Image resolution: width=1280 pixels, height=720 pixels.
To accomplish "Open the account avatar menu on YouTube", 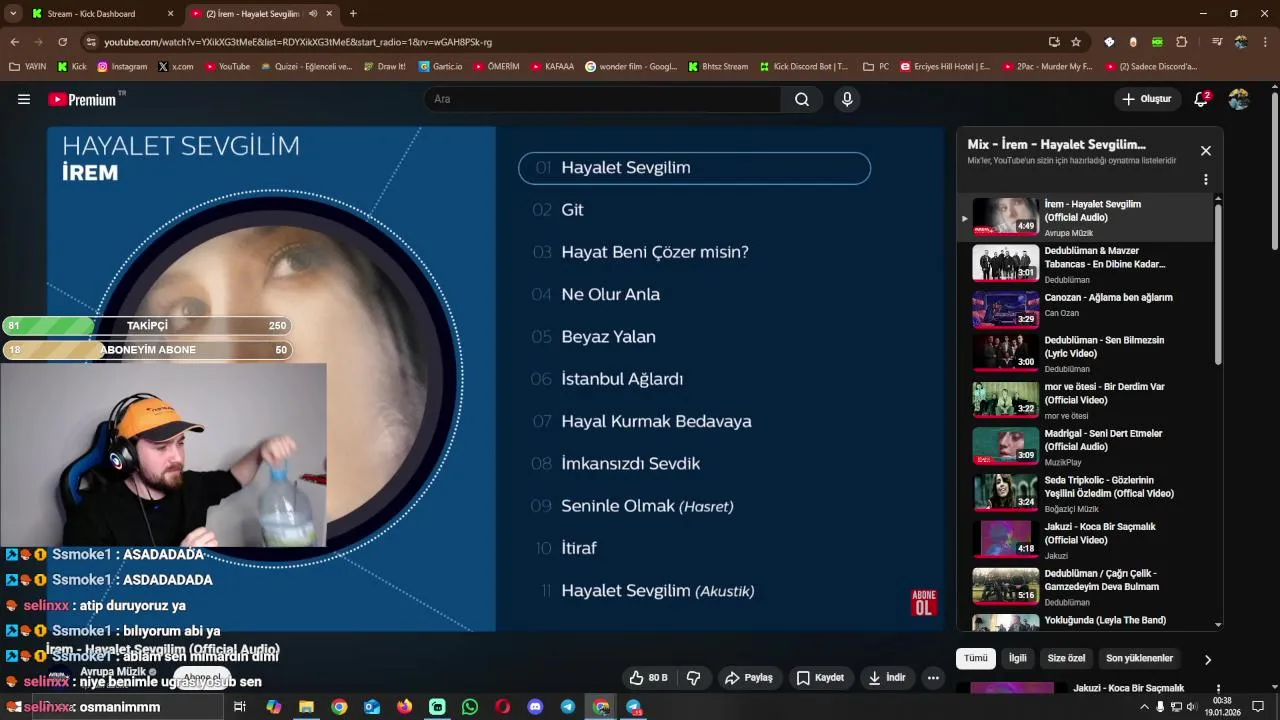I will click(x=1239, y=99).
